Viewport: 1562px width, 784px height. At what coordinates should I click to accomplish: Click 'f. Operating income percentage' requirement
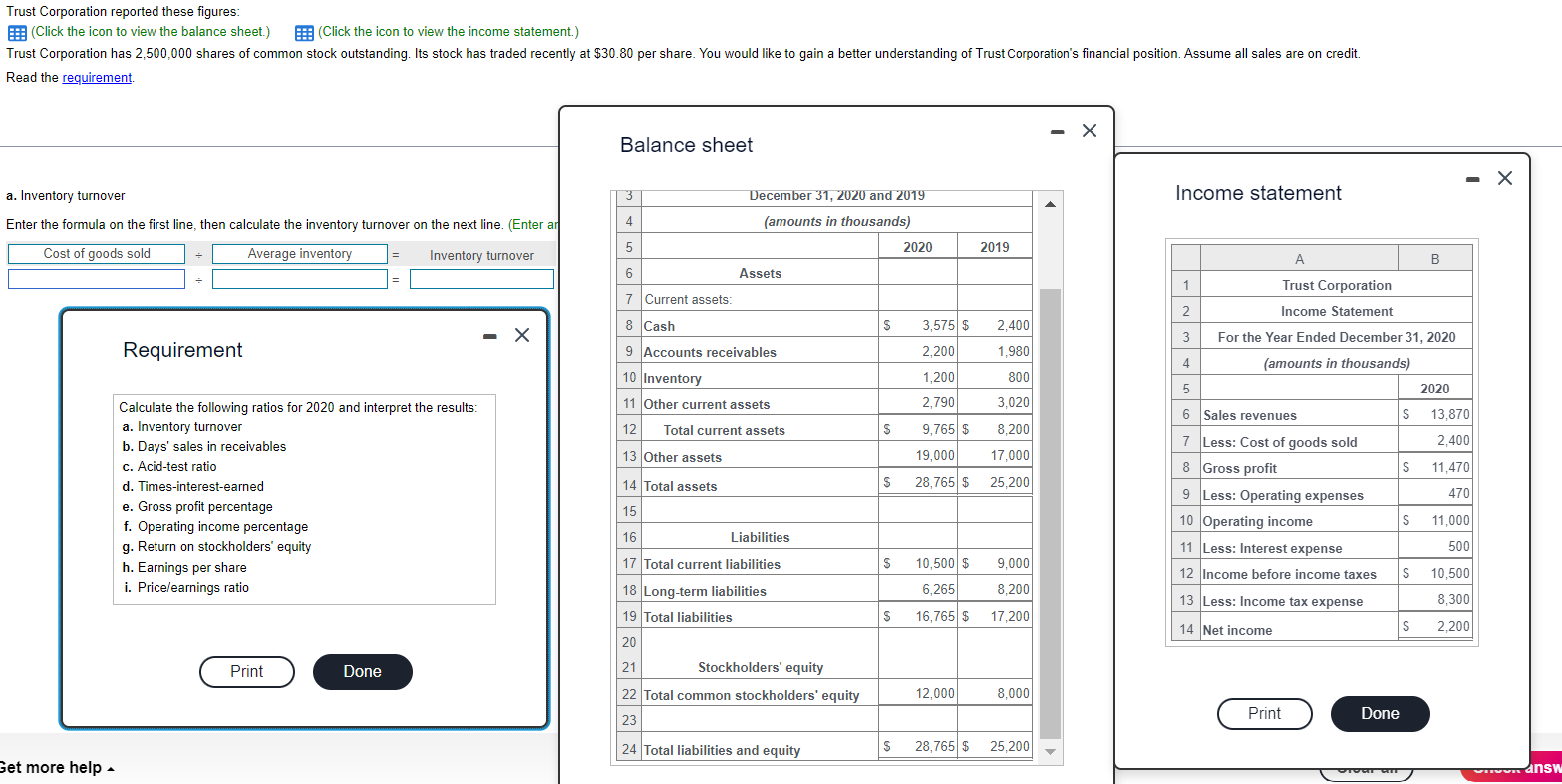pos(213,527)
